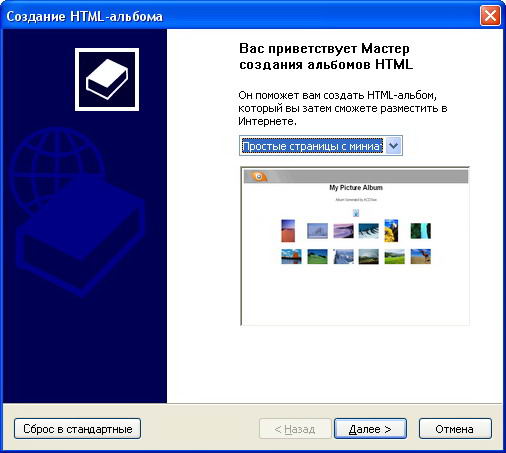
Task: Click the gray header bar of the preview
Action: point(356,176)
